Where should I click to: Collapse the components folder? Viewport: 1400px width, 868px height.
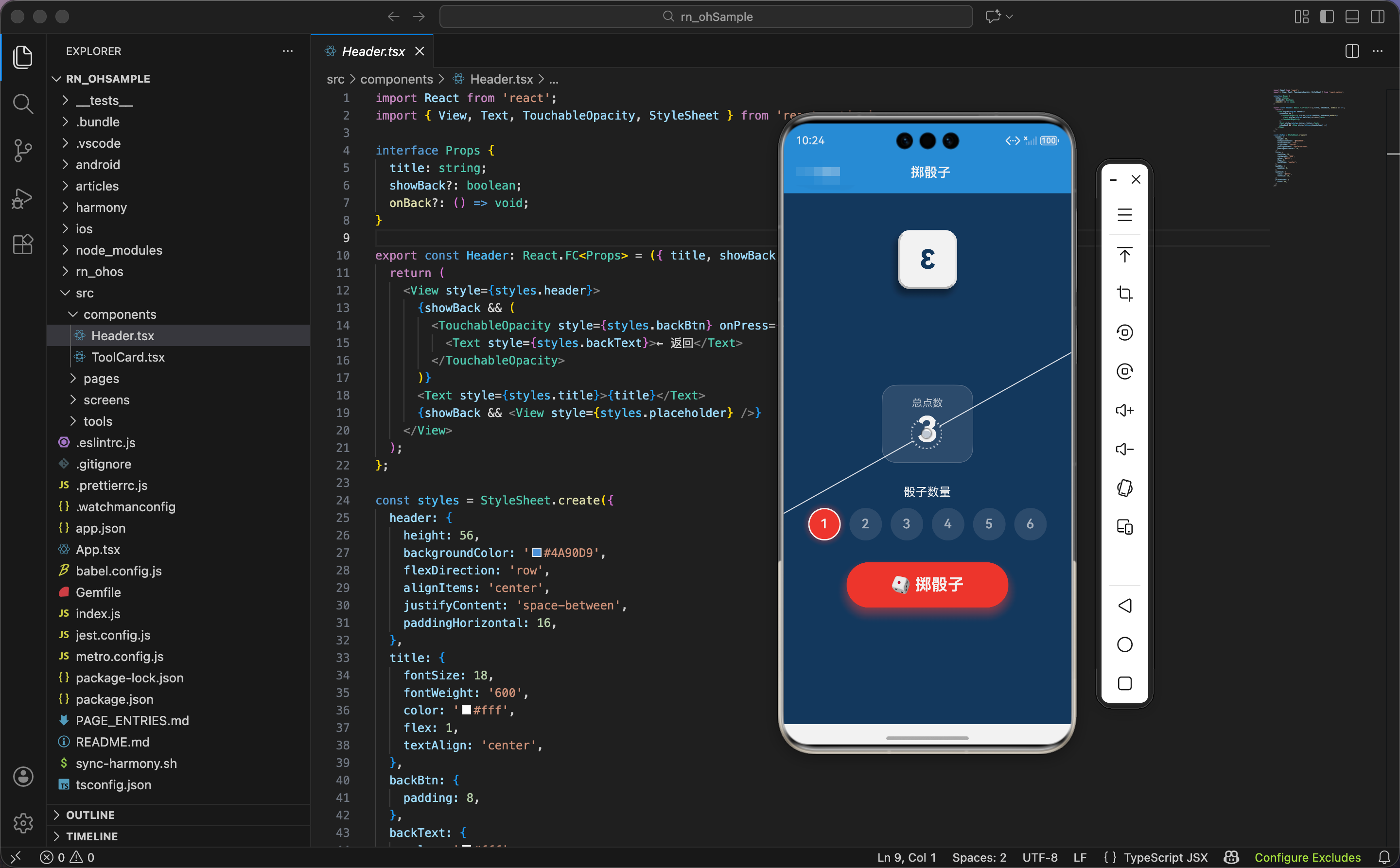coord(120,314)
